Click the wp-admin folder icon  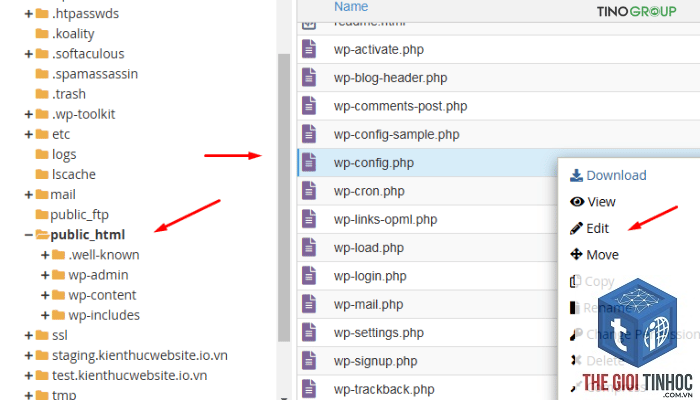(x=58, y=275)
